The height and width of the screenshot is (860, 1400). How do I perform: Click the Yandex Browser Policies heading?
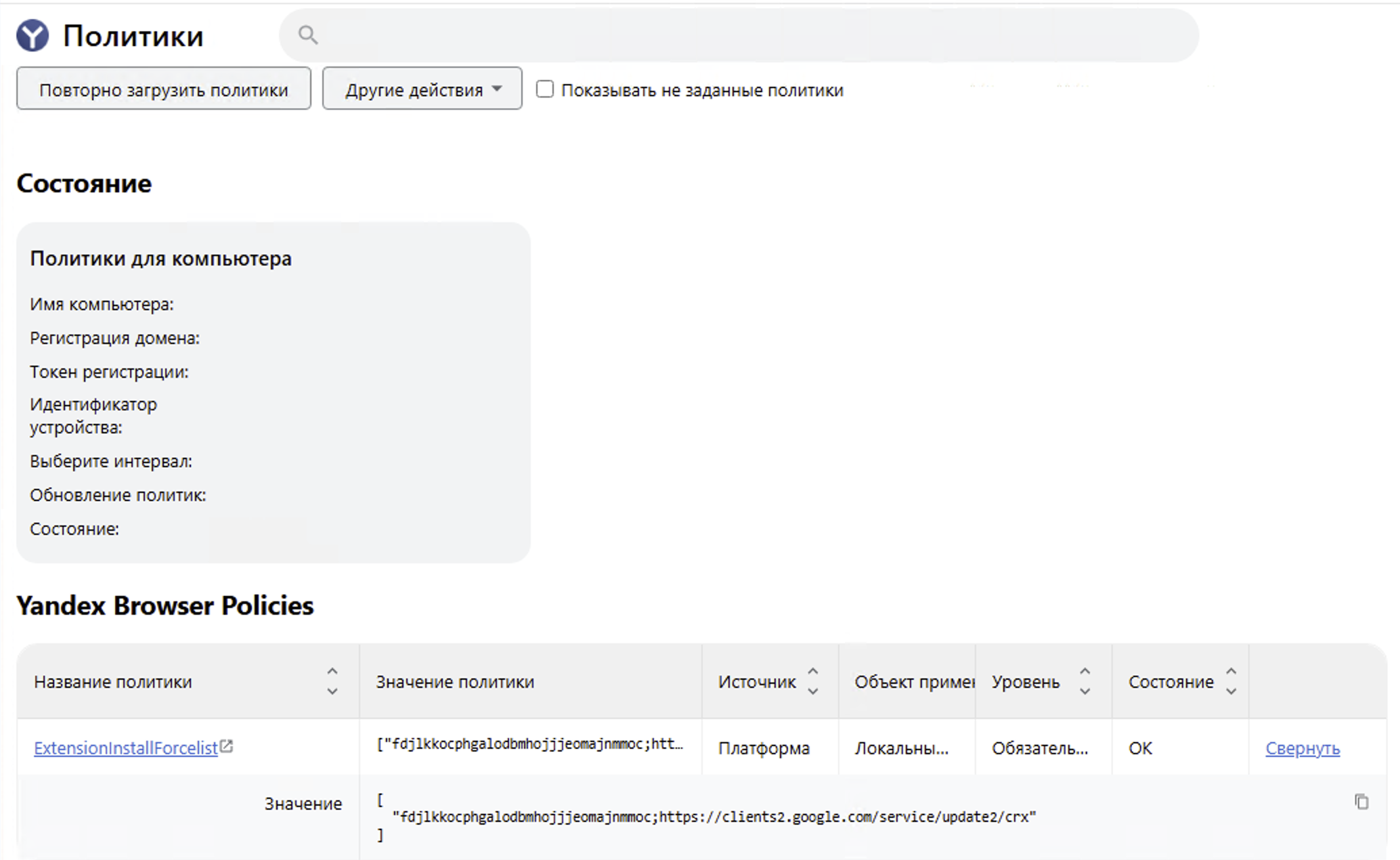pyautogui.click(x=165, y=605)
